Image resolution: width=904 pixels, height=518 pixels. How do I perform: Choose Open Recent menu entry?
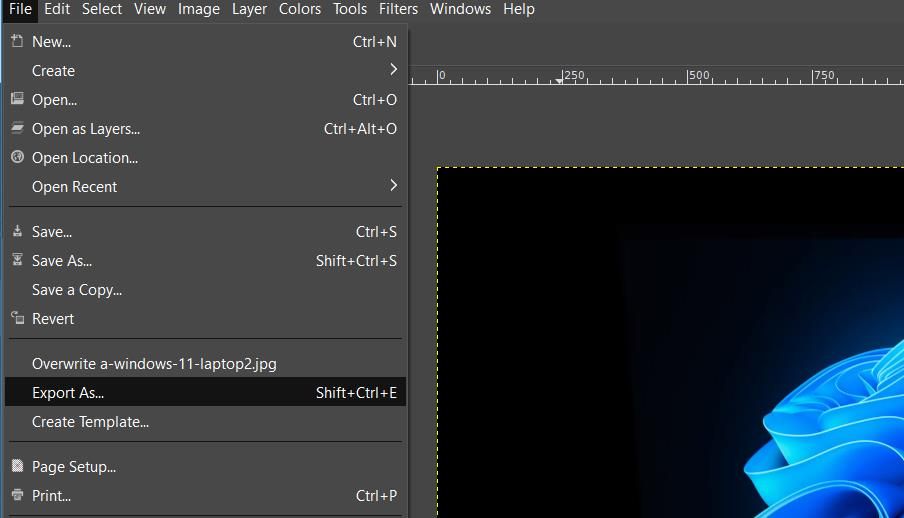[x=205, y=186]
